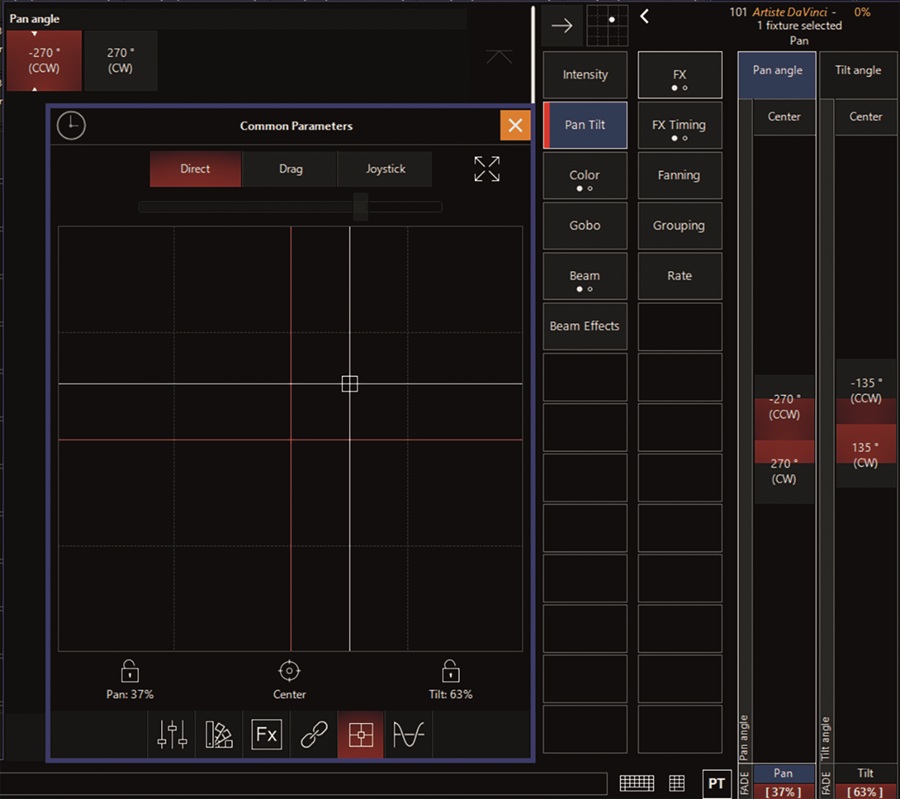Open the Gobo parameter group
Screen dimensions: 900x799
tap(585, 226)
